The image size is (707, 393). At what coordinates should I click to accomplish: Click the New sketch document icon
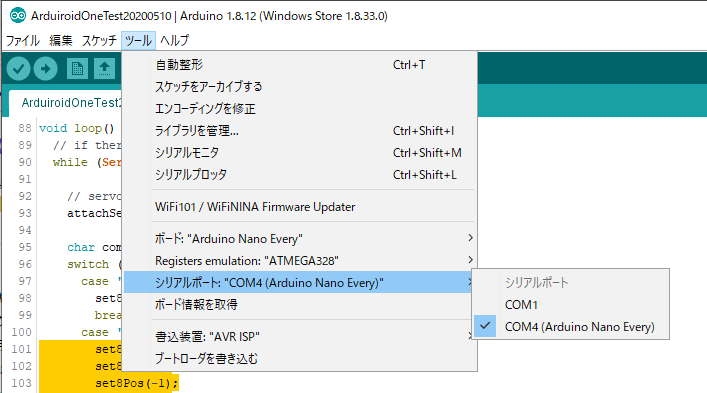(77, 69)
